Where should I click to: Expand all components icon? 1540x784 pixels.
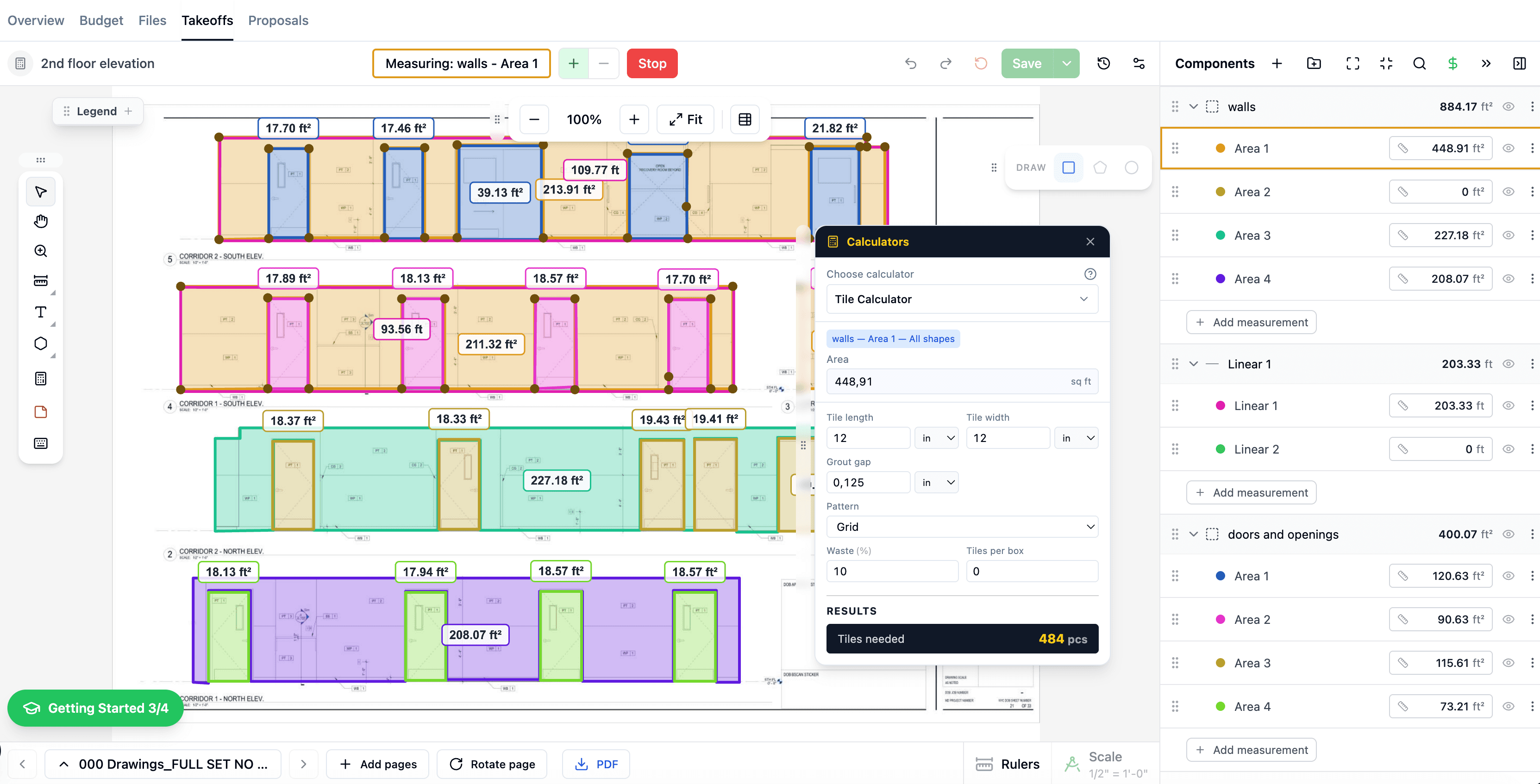coord(1353,63)
